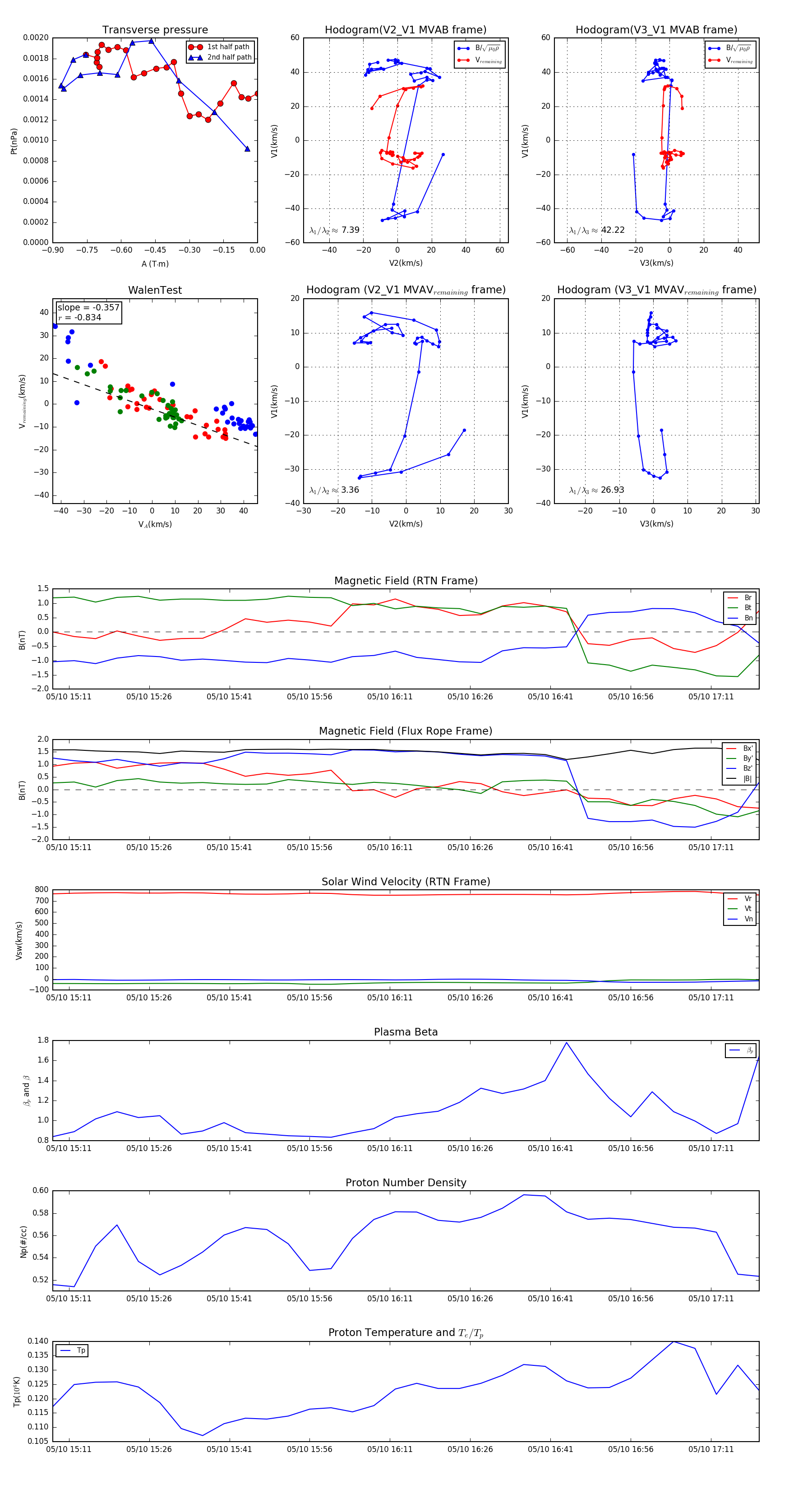
Task: Click the 'A (T·m)' x-axis label
Action: [155, 264]
